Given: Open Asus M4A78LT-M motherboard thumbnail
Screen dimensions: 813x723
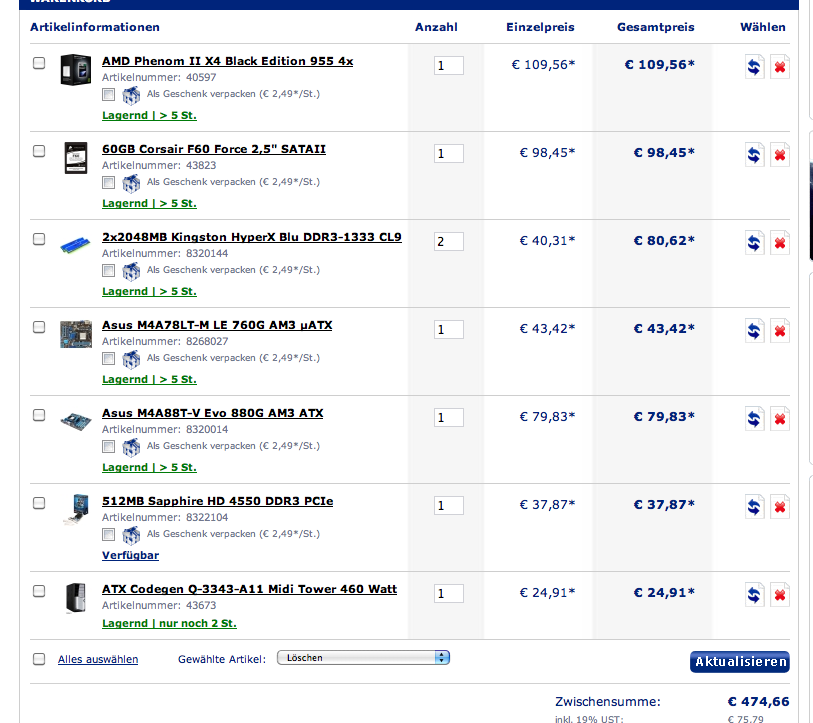Looking at the screenshot, I should click(x=76, y=333).
